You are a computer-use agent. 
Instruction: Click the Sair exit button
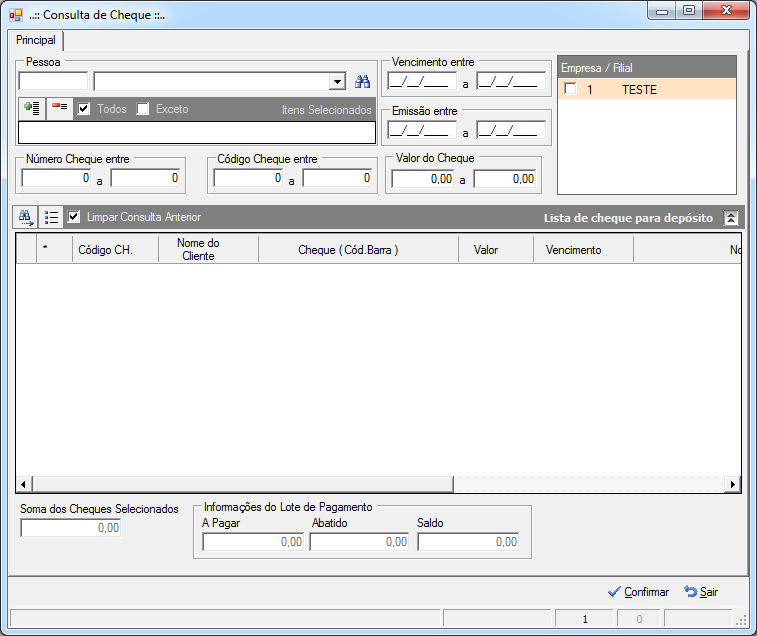point(701,592)
